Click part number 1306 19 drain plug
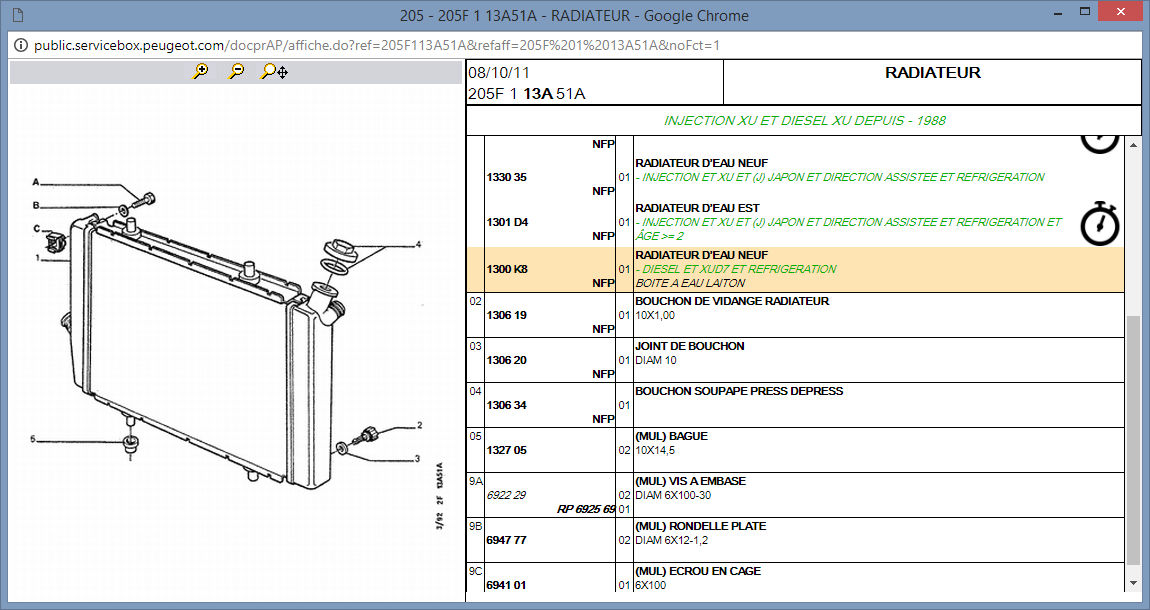1150x610 pixels. pos(506,315)
